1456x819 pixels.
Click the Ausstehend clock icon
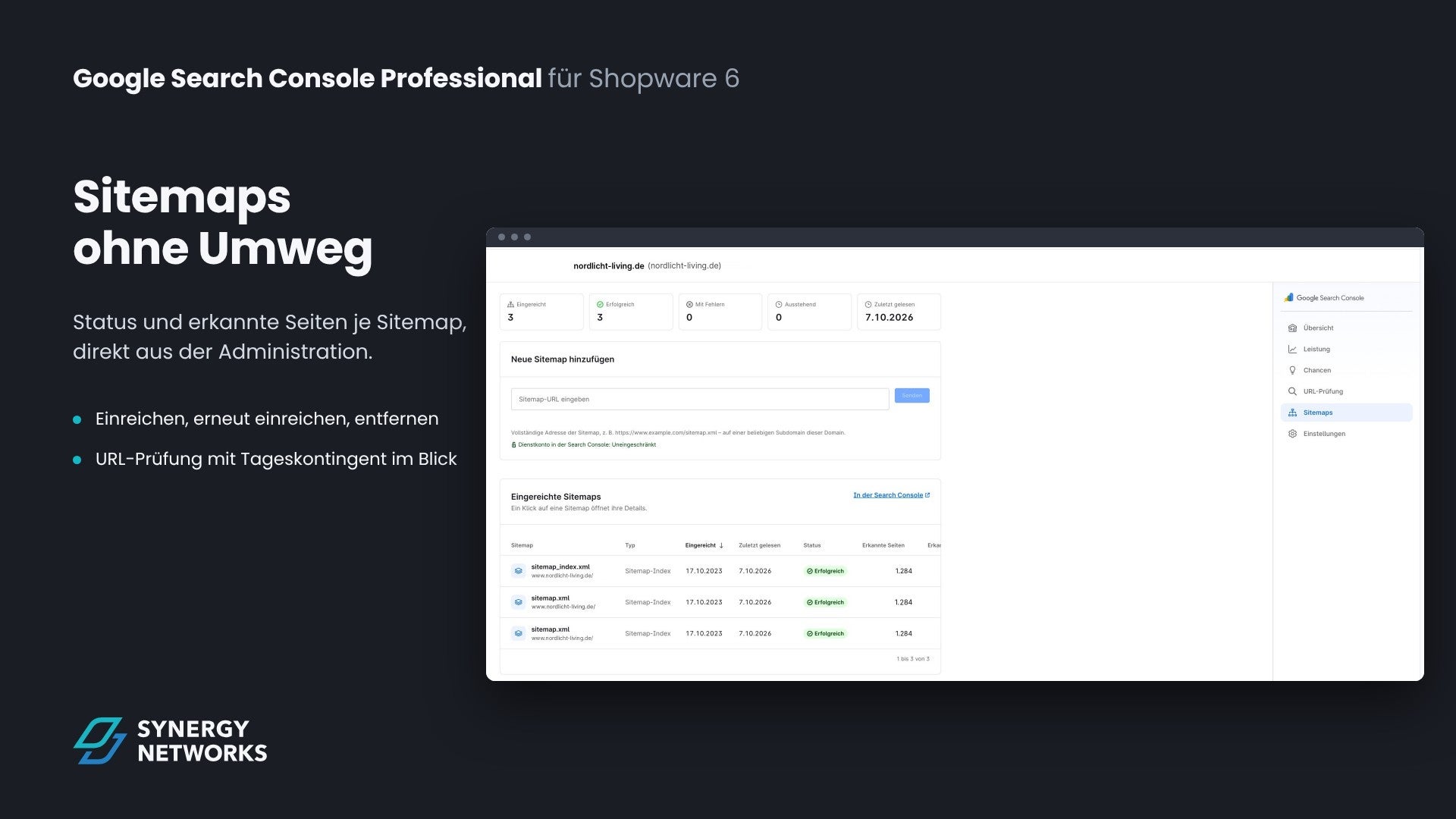coord(779,305)
